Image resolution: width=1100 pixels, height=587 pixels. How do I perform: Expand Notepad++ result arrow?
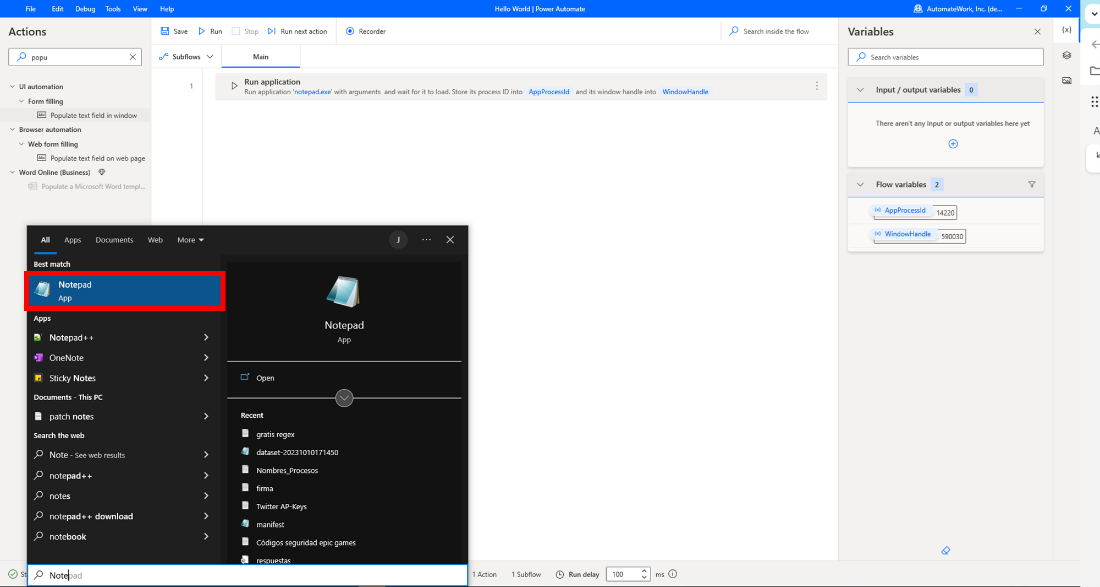point(206,337)
